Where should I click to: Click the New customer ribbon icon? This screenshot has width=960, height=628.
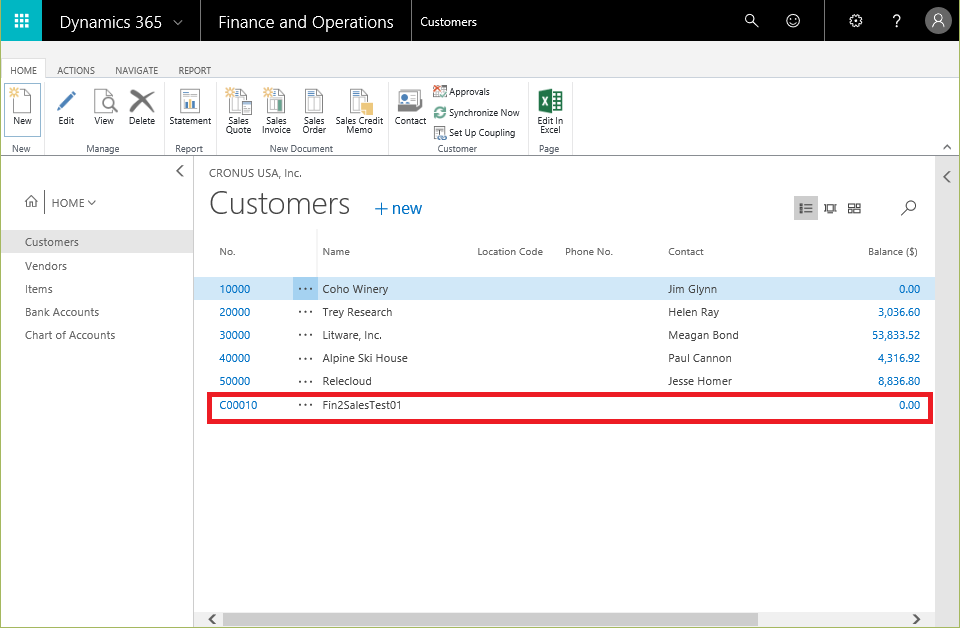tap(23, 109)
